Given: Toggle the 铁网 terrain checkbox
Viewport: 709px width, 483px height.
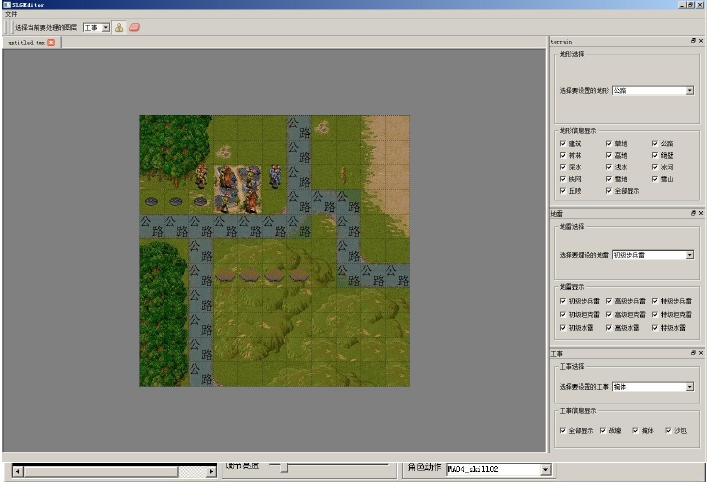Looking at the screenshot, I should coord(563,179).
